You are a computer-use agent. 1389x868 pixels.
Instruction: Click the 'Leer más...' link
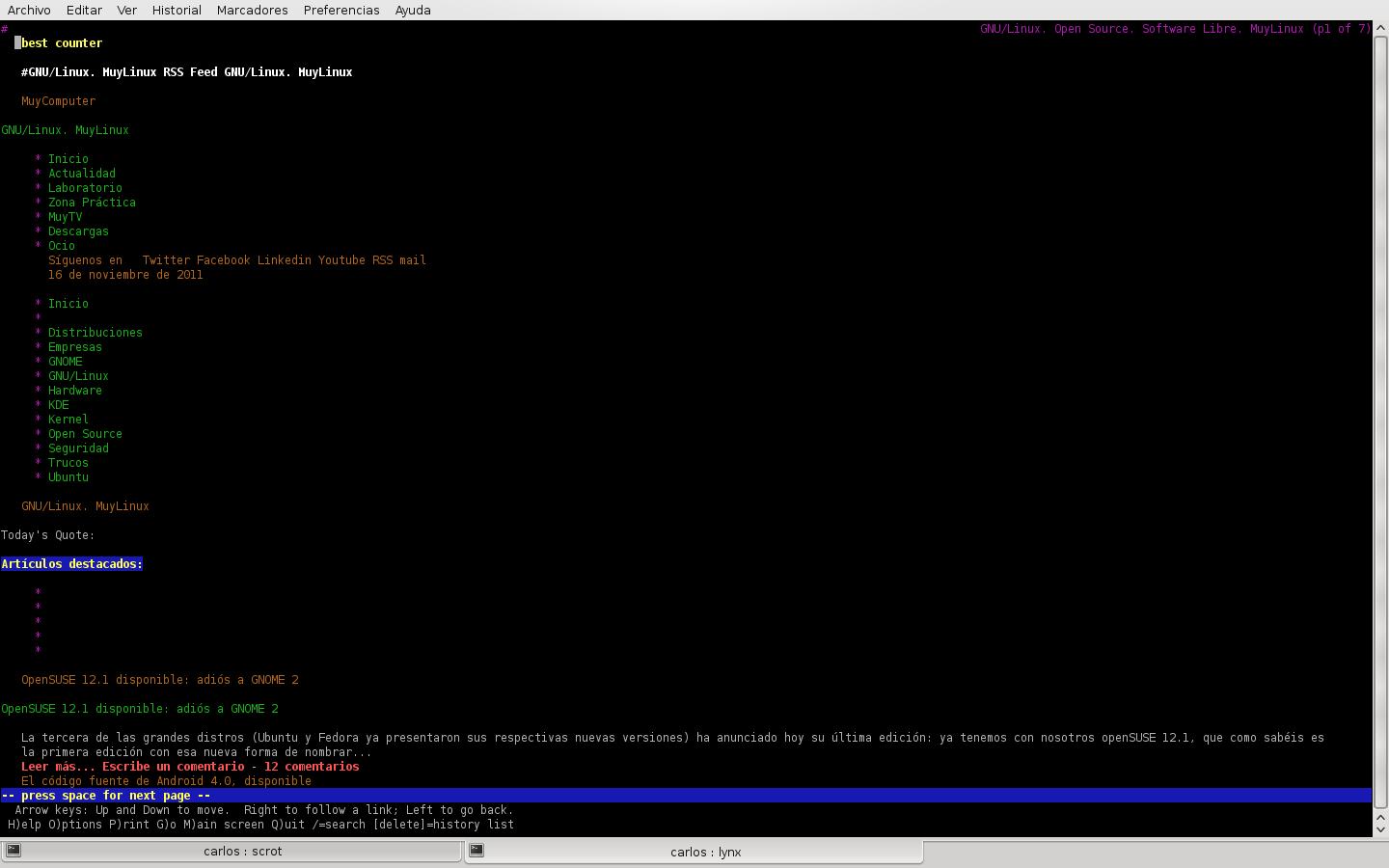[x=58, y=767]
